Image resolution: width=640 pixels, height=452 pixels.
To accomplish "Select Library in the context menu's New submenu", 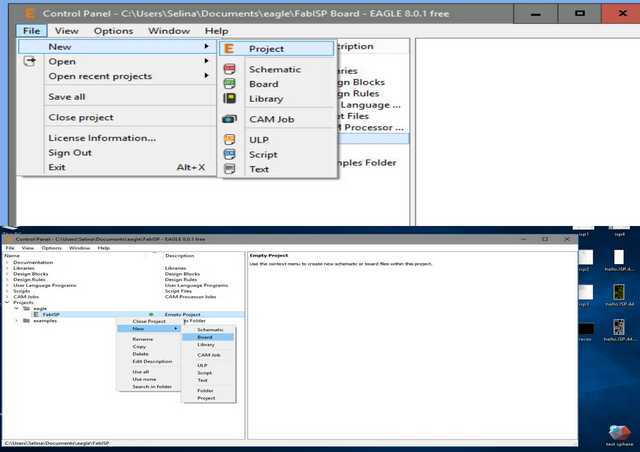I will coord(209,345).
